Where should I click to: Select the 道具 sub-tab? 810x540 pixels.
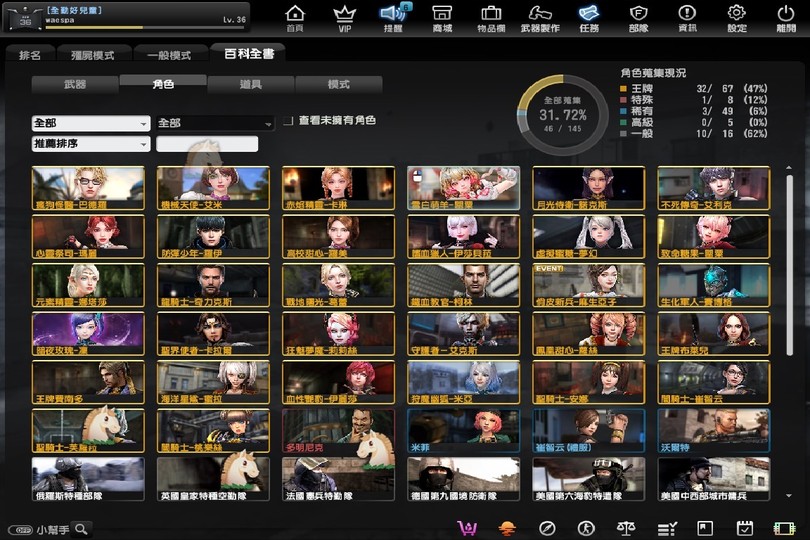click(x=252, y=85)
